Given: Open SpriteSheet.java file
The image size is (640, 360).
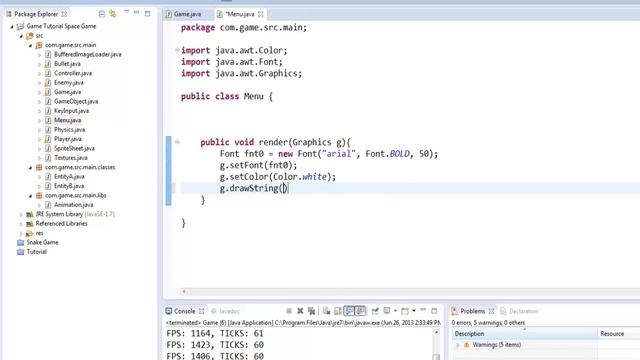Looking at the screenshot, I should pos(74,148).
